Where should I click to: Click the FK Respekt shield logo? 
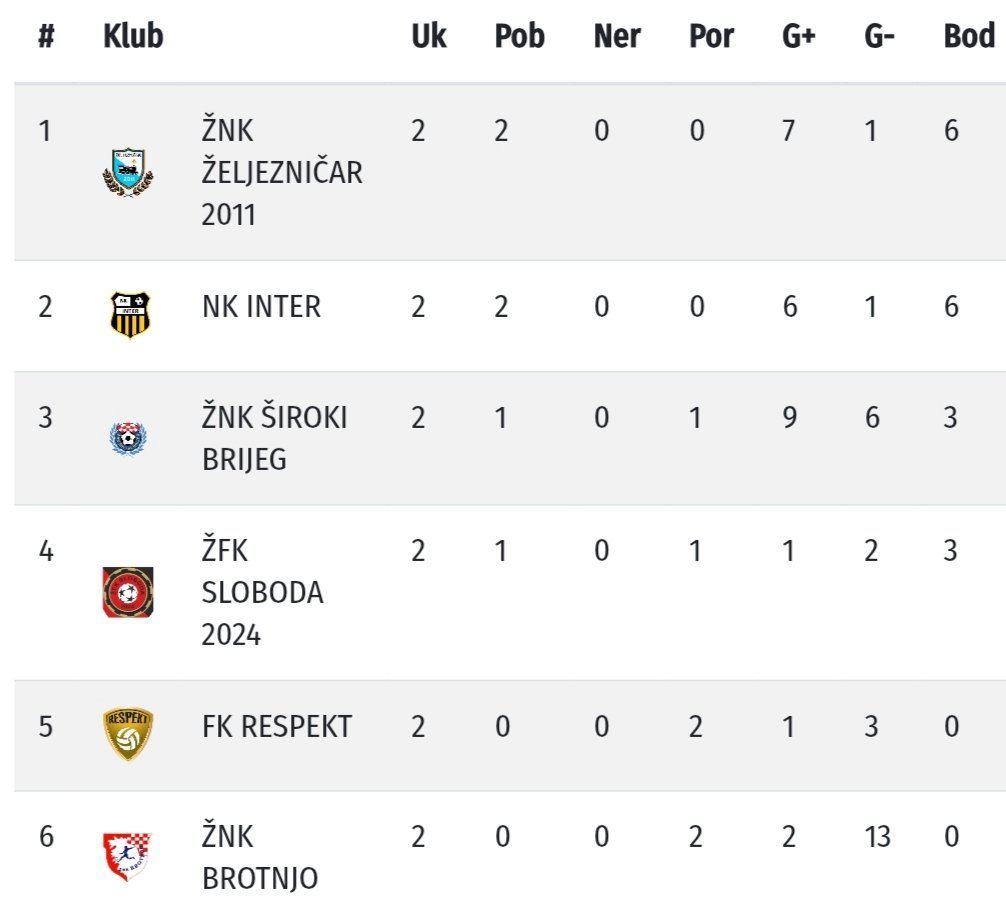[128, 734]
